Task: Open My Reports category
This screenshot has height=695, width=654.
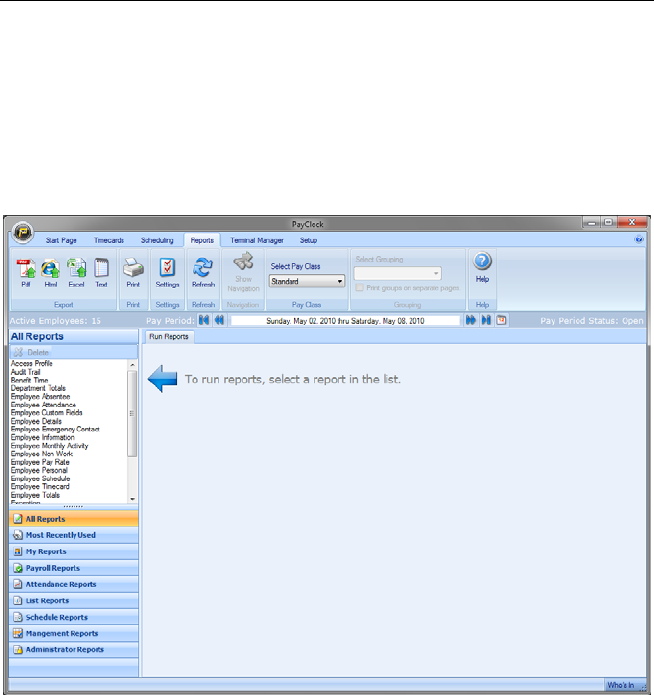Action: coord(74,551)
